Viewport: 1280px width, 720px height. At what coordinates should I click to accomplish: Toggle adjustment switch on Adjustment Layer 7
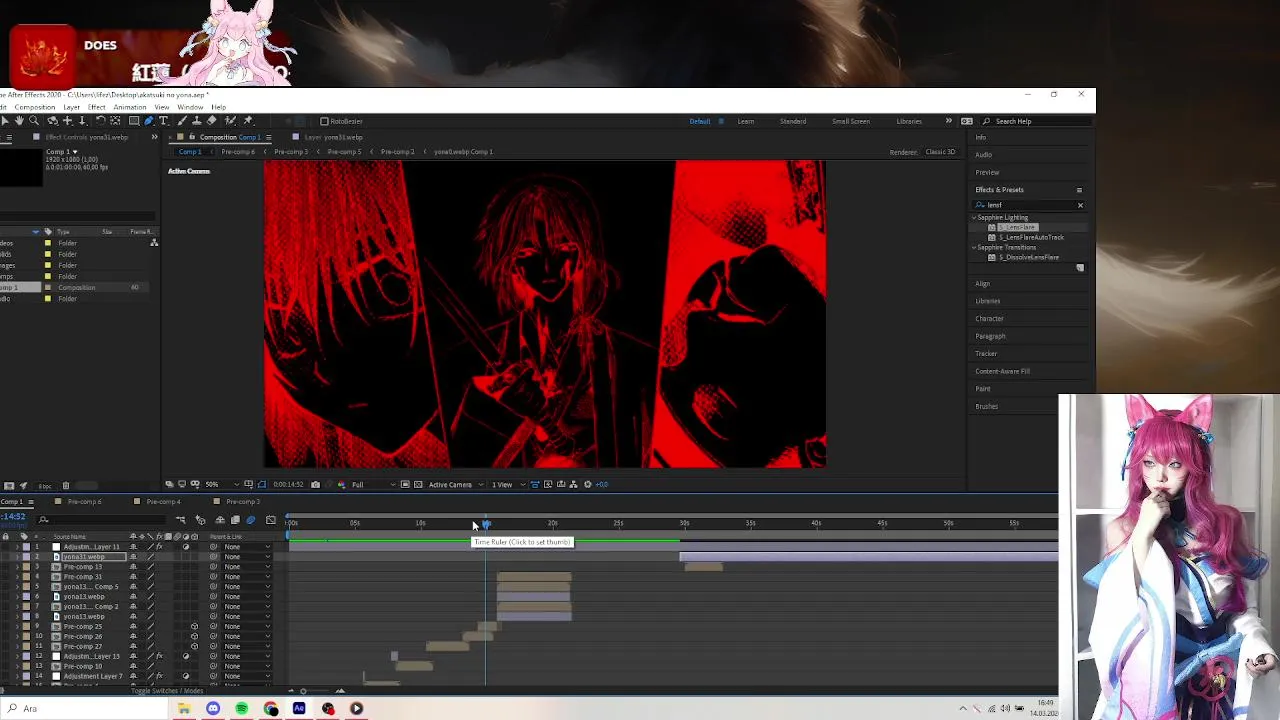[x=186, y=676]
